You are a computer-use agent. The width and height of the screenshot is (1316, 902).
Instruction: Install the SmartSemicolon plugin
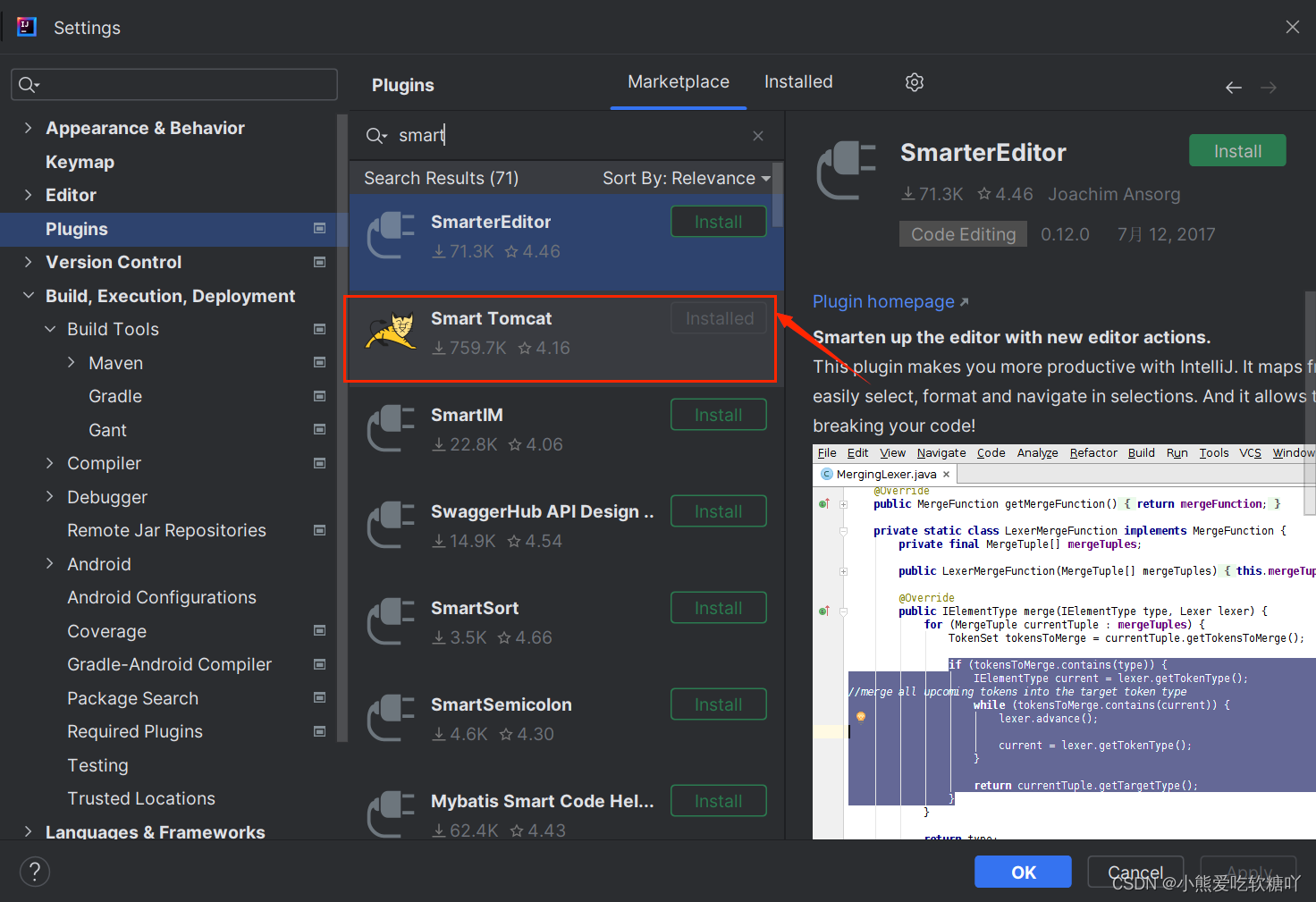719,704
